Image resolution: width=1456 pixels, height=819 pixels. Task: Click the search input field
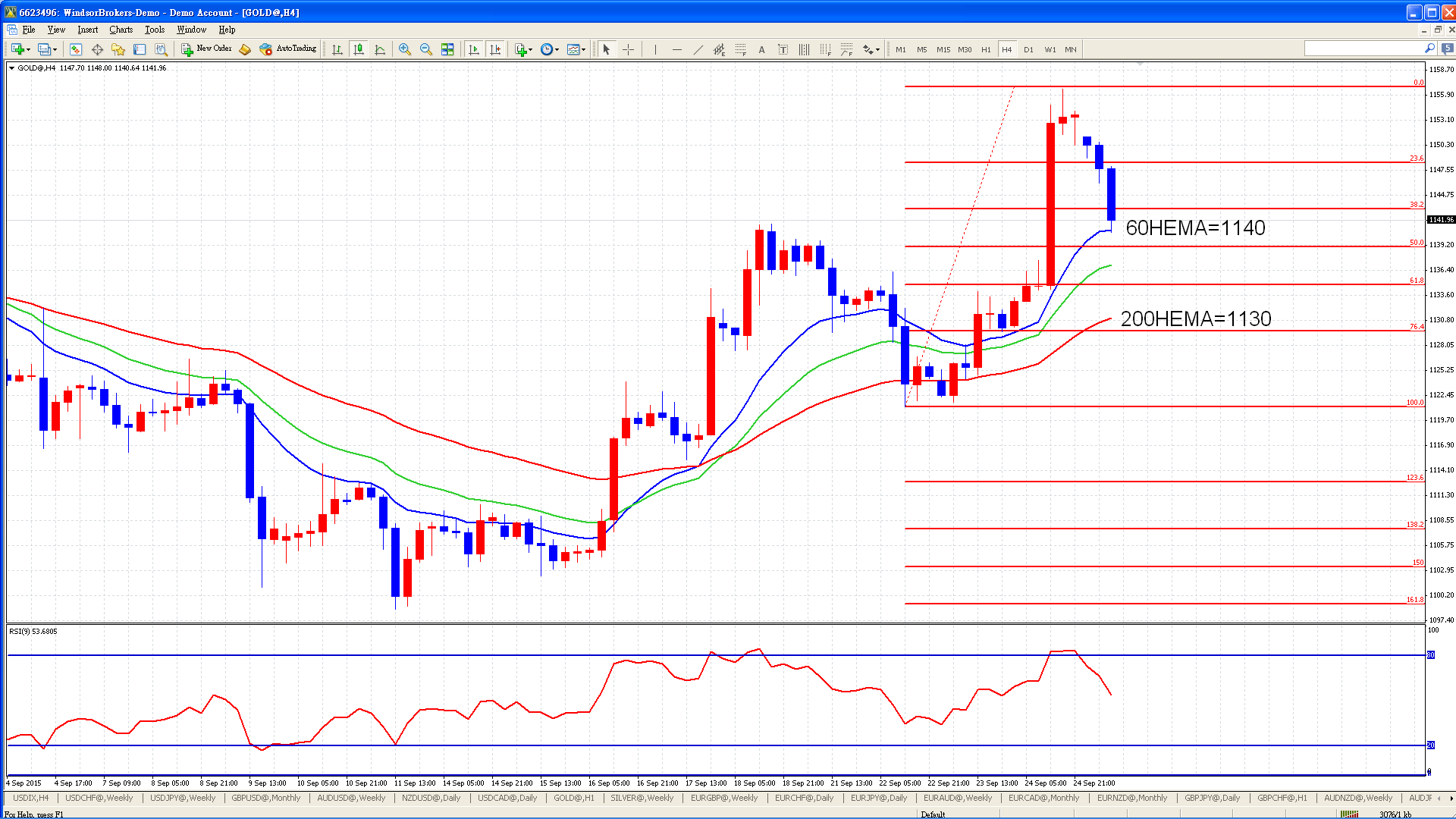(1365, 49)
